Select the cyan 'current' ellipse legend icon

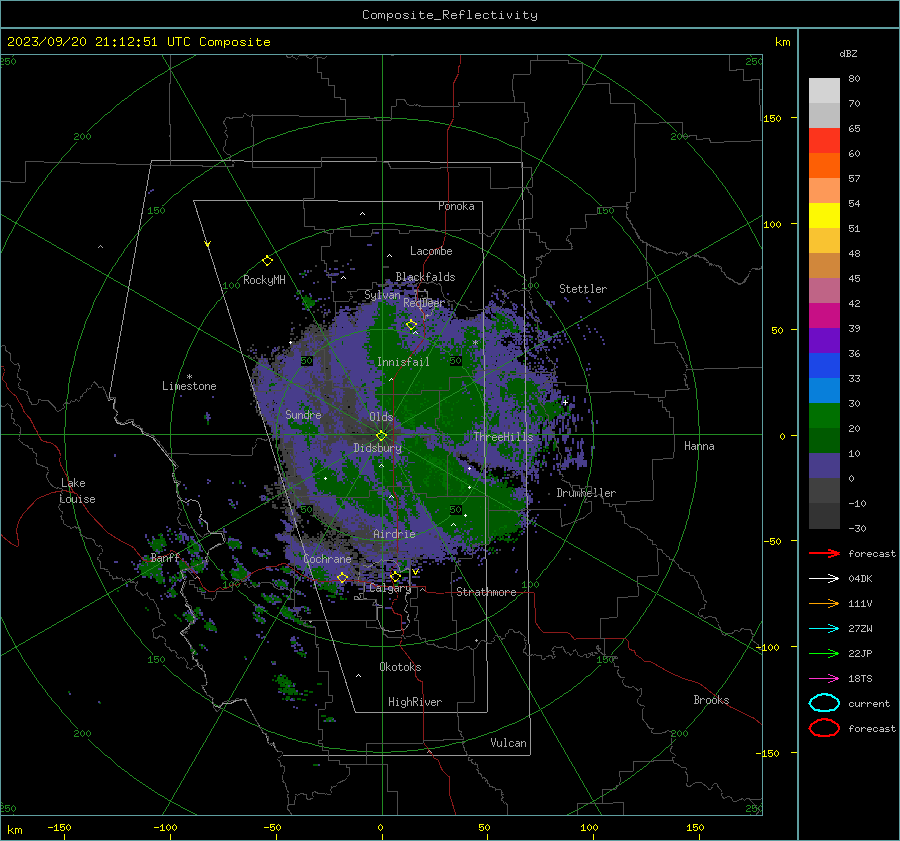[x=824, y=703]
